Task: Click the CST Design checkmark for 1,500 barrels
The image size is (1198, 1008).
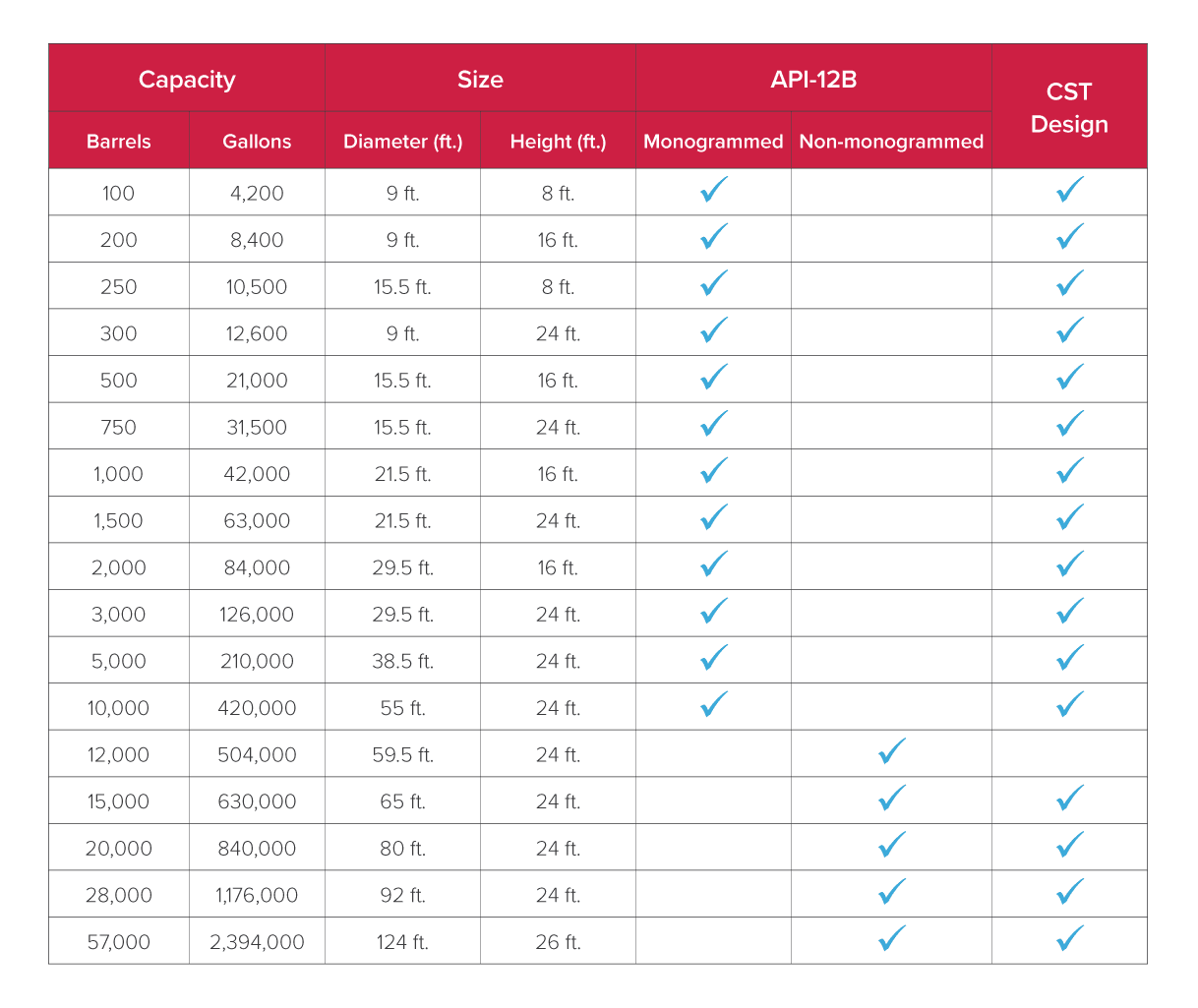Action: point(1070,518)
